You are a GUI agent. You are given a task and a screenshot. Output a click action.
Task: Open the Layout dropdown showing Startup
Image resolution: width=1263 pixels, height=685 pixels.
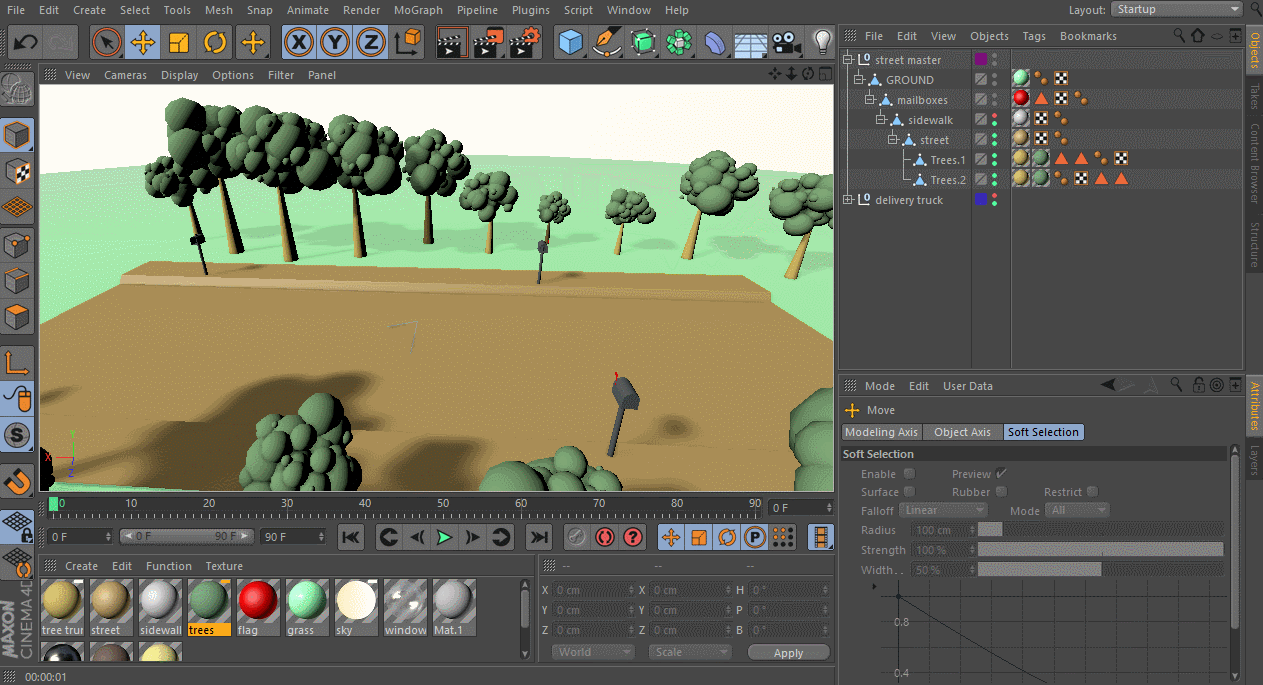(x=1176, y=9)
